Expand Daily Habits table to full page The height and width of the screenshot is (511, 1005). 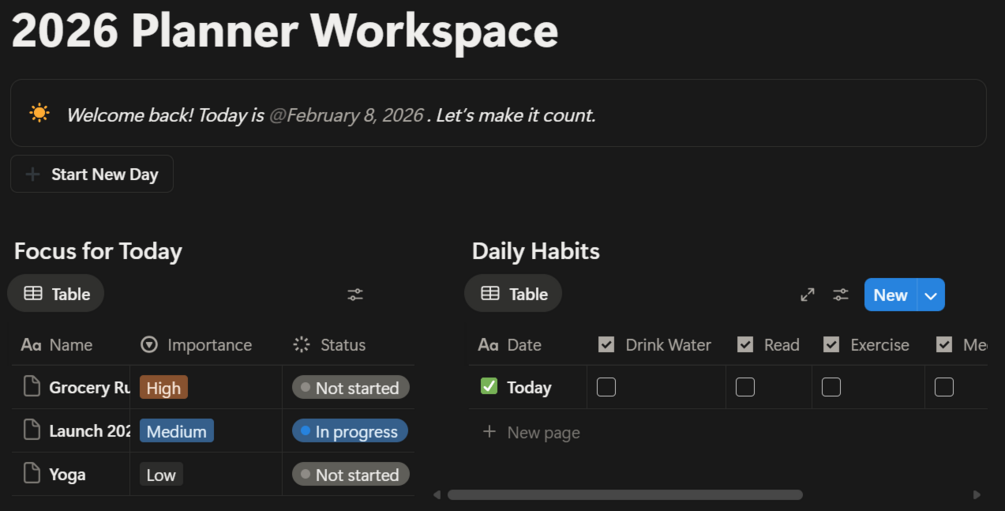pos(807,294)
